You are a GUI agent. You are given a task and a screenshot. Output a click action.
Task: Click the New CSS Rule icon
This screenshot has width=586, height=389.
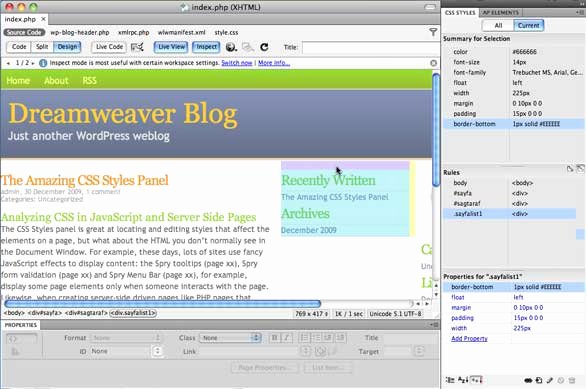click(539, 380)
